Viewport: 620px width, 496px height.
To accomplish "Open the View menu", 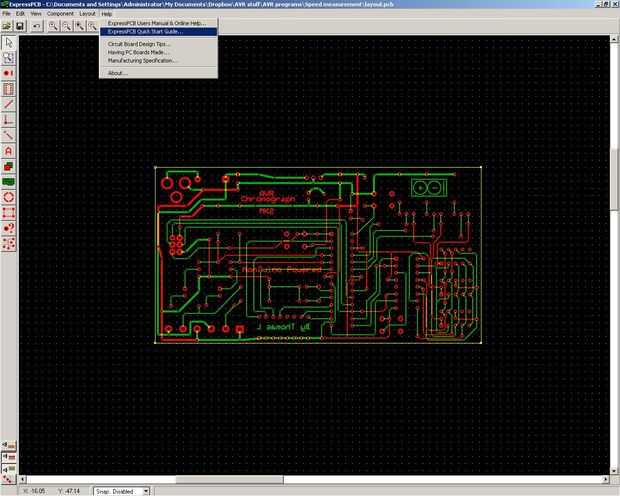I will pos(36,13).
